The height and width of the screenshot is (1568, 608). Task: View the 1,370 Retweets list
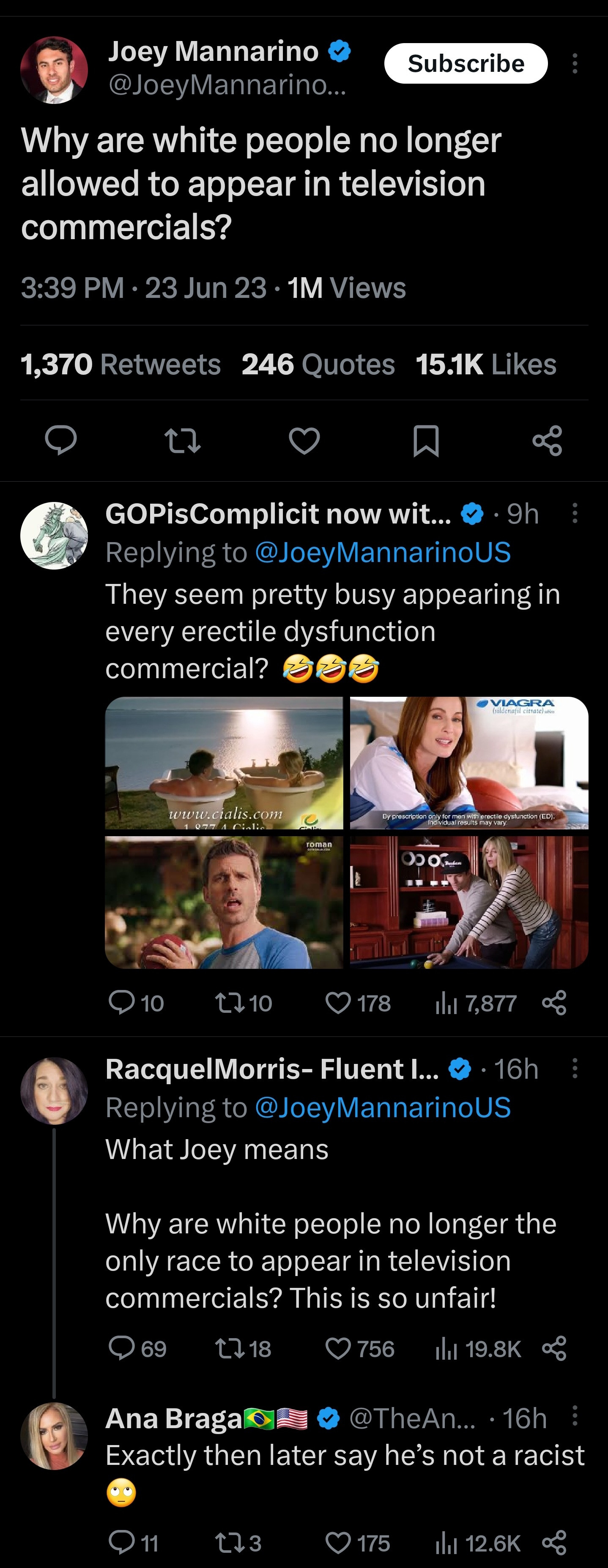tap(121, 365)
